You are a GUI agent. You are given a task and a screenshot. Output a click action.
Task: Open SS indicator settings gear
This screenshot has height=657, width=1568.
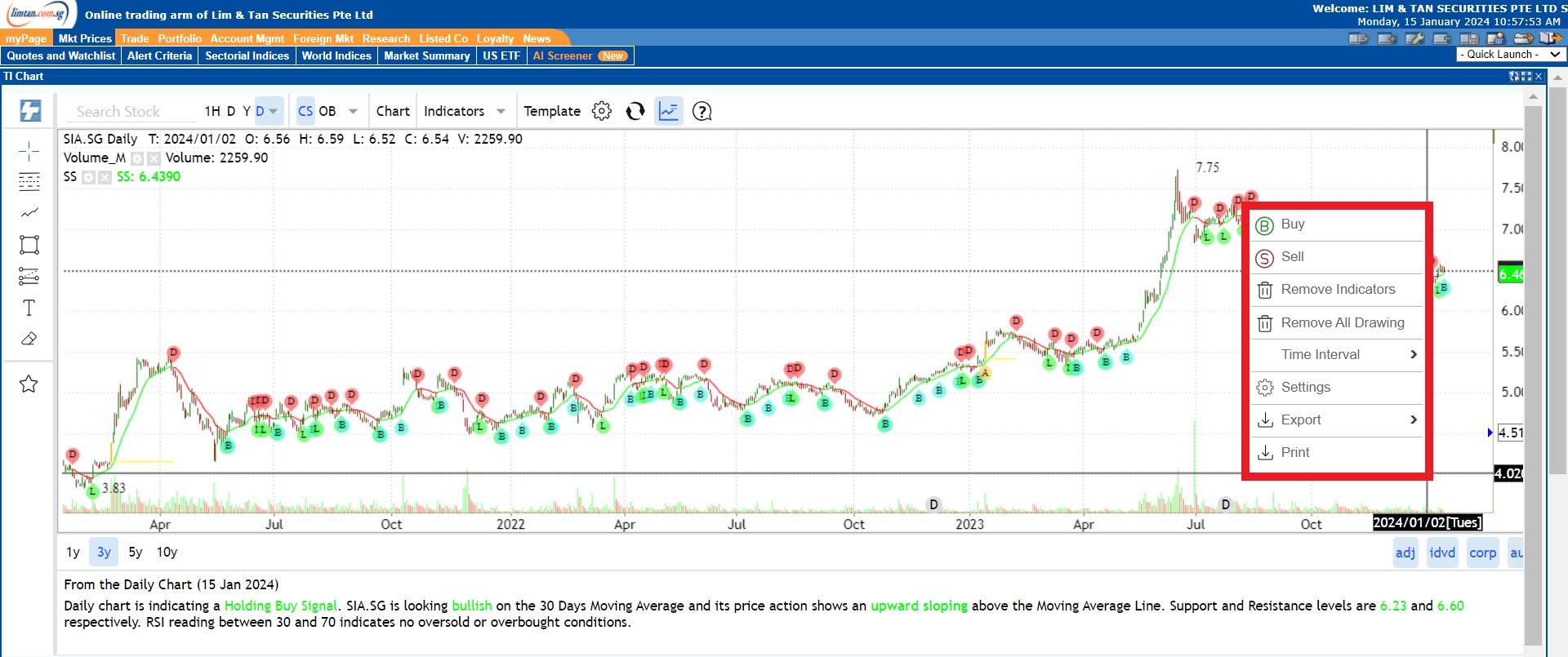pos(88,177)
